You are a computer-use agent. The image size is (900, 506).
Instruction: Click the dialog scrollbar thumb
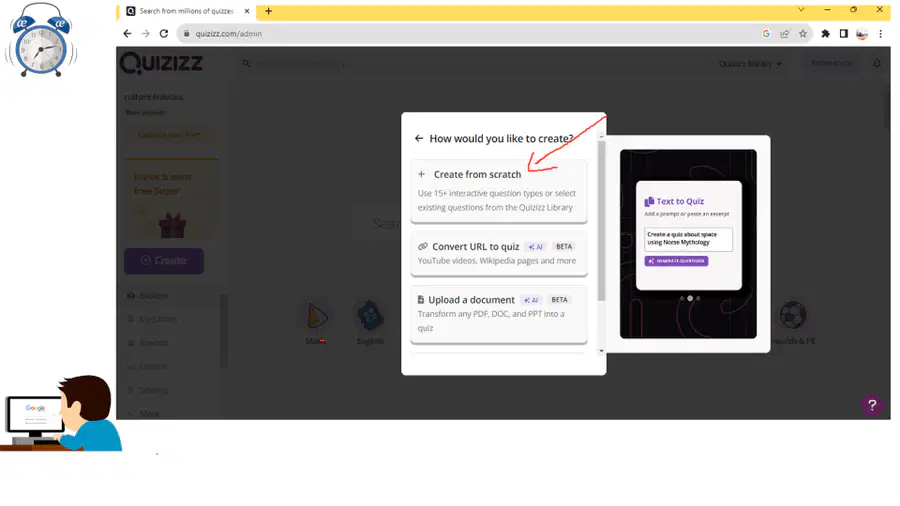(x=601, y=221)
